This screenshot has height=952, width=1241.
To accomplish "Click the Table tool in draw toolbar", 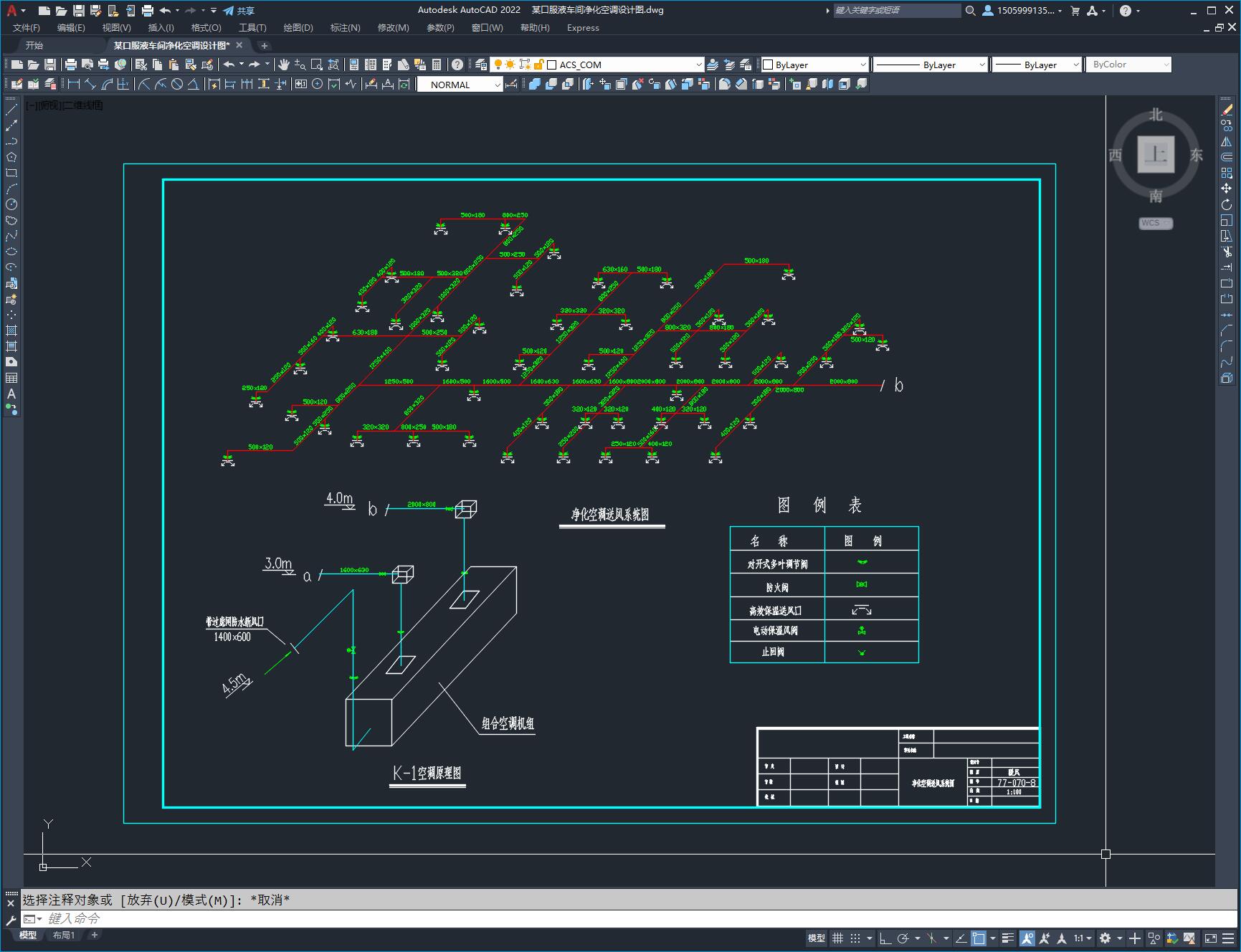I will (11, 378).
